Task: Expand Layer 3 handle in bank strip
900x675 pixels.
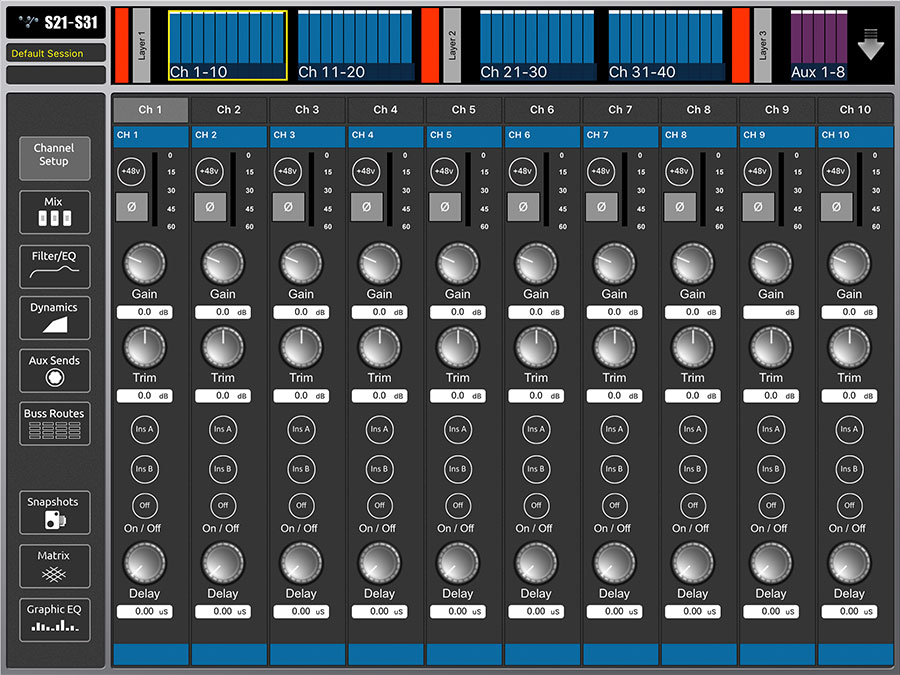Action: (x=762, y=45)
